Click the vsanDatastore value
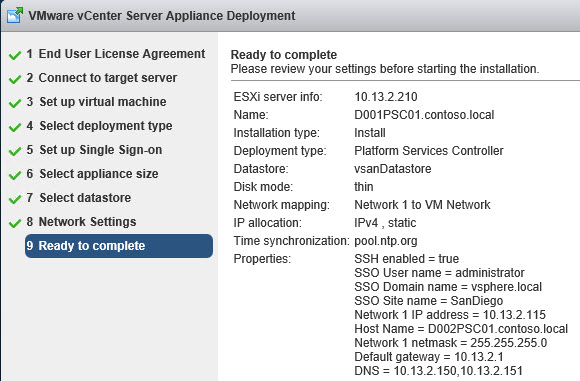Screen dimensions: 580x381 [x=392, y=169]
